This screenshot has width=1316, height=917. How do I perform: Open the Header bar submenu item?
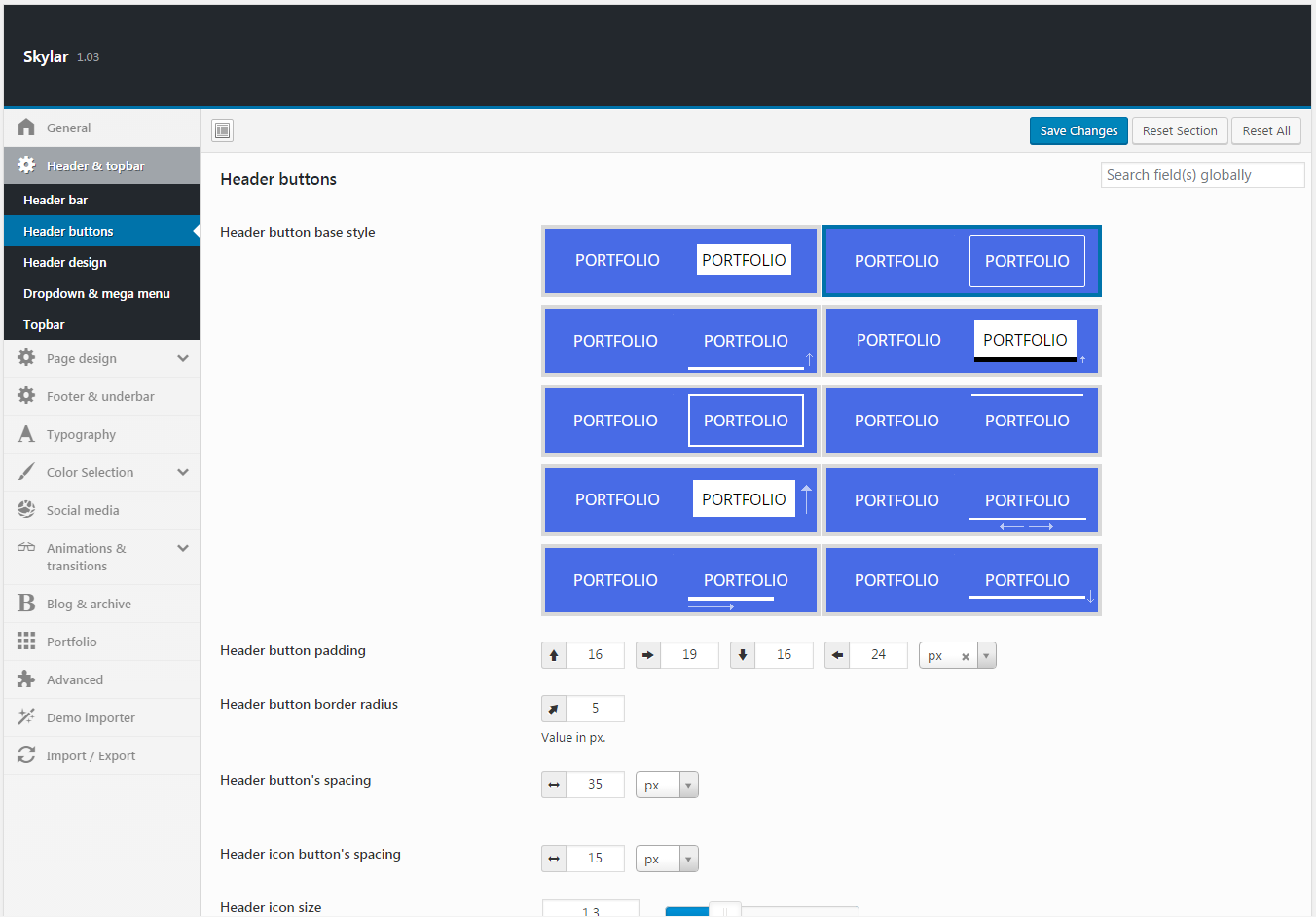[101, 200]
